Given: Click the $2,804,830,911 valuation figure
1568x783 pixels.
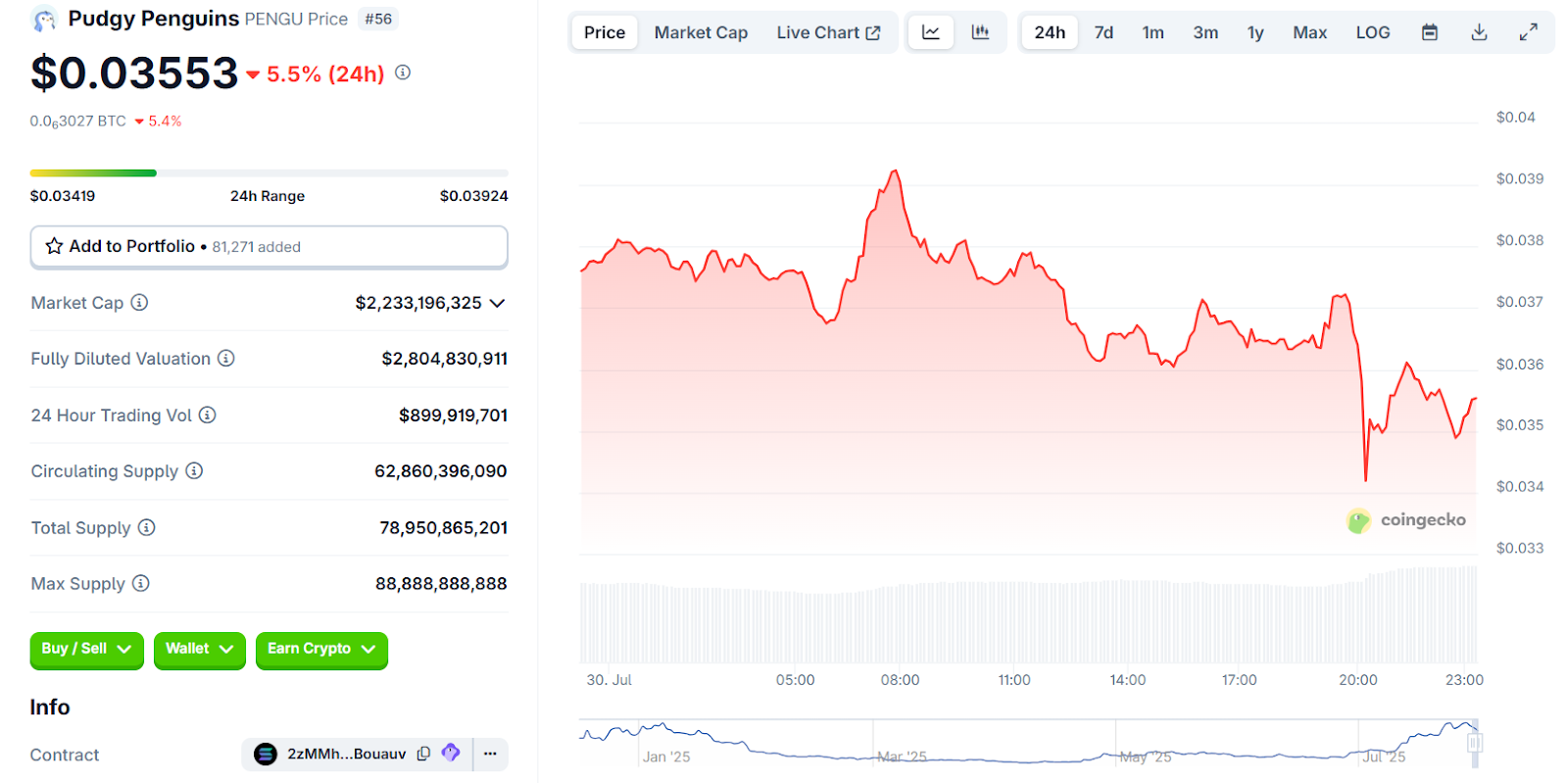Looking at the screenshot, I should (445, 359).
